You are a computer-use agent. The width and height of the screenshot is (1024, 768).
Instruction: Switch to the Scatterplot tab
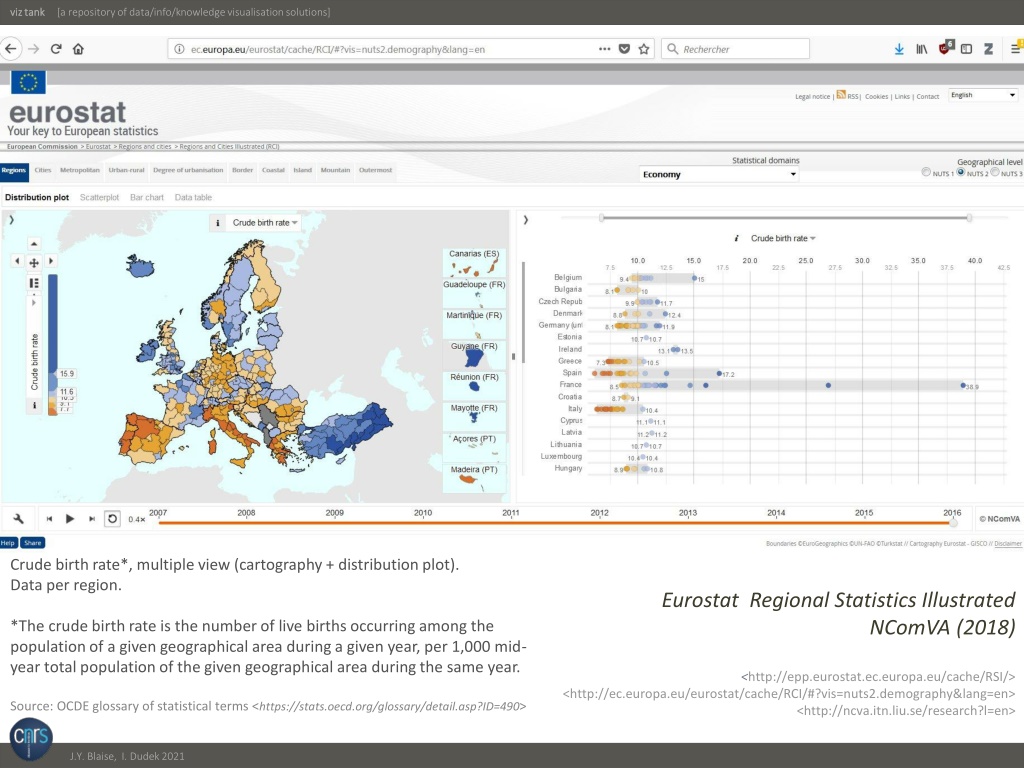point(99,197)
